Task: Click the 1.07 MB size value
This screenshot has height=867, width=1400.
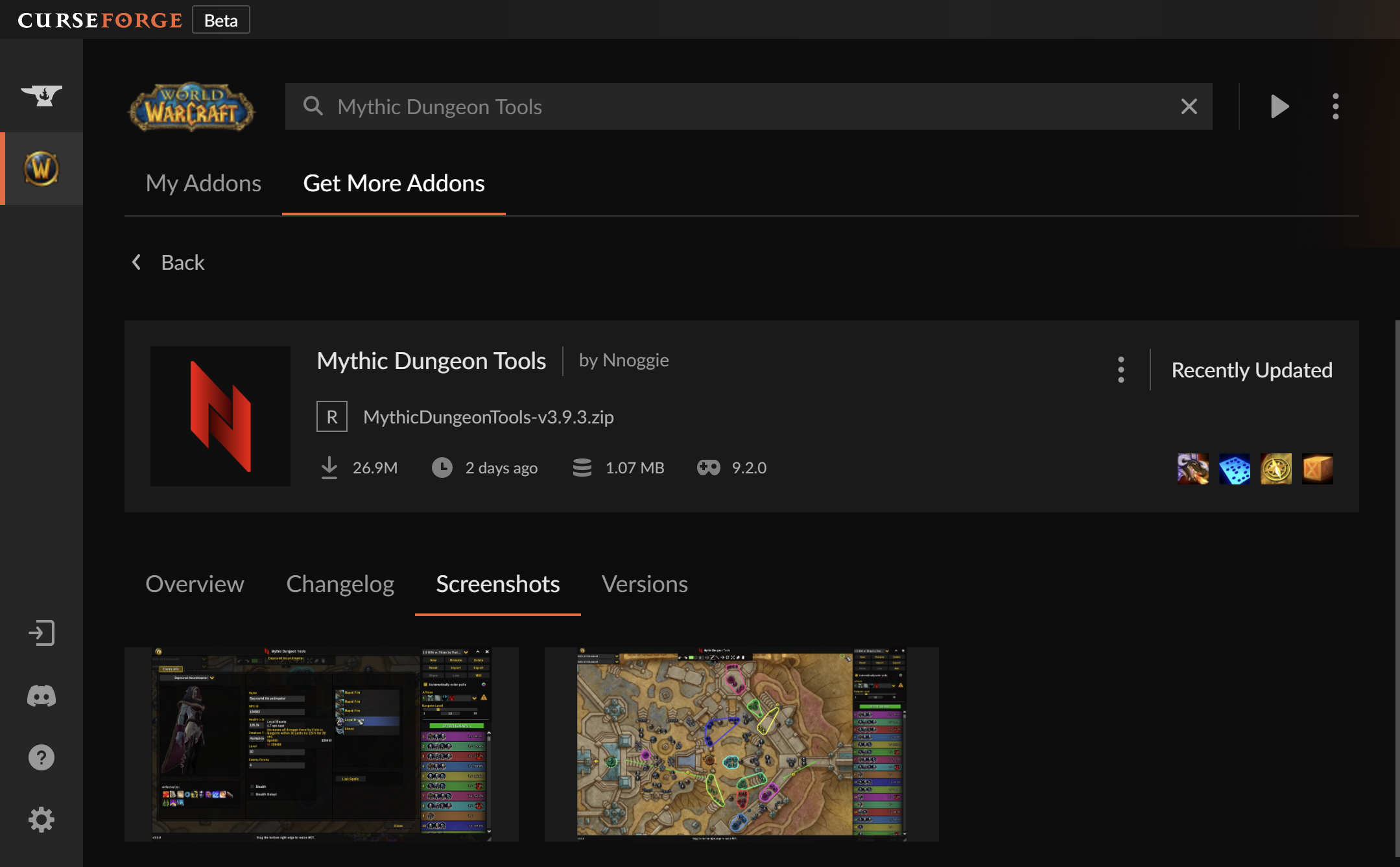Action: 635,468
